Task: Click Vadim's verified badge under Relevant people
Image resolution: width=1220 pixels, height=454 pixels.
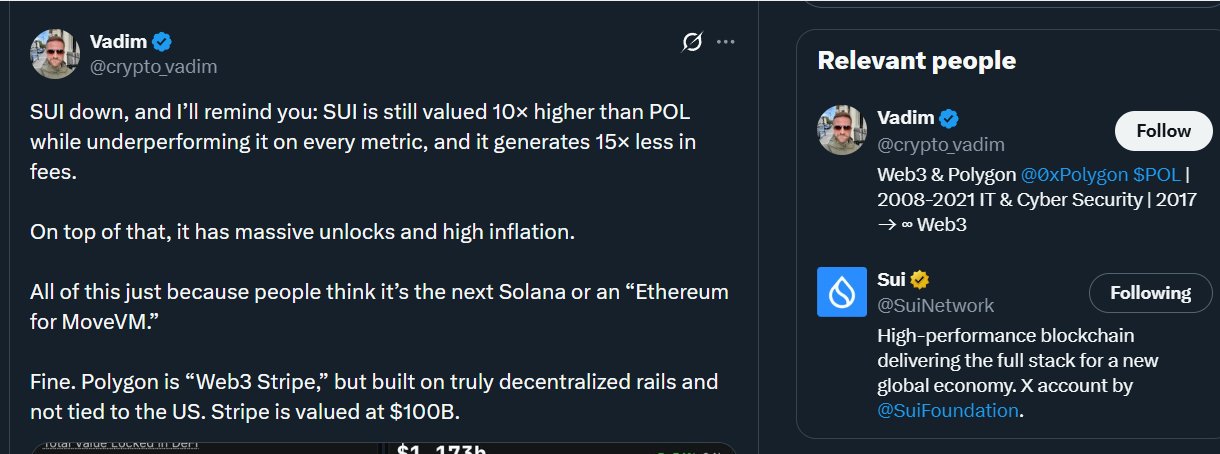Action: point(948,119)
